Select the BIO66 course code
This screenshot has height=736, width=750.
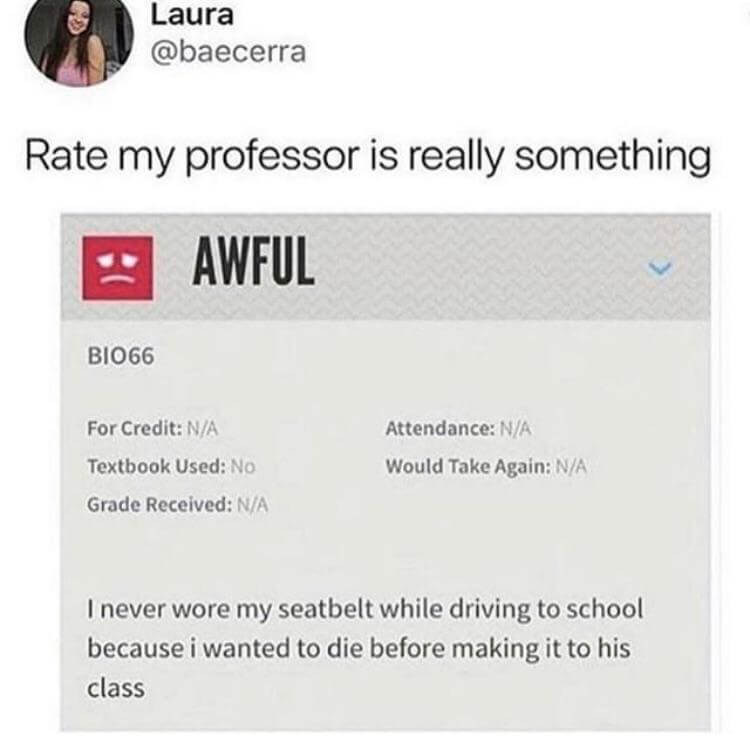[x=121, y=356]
